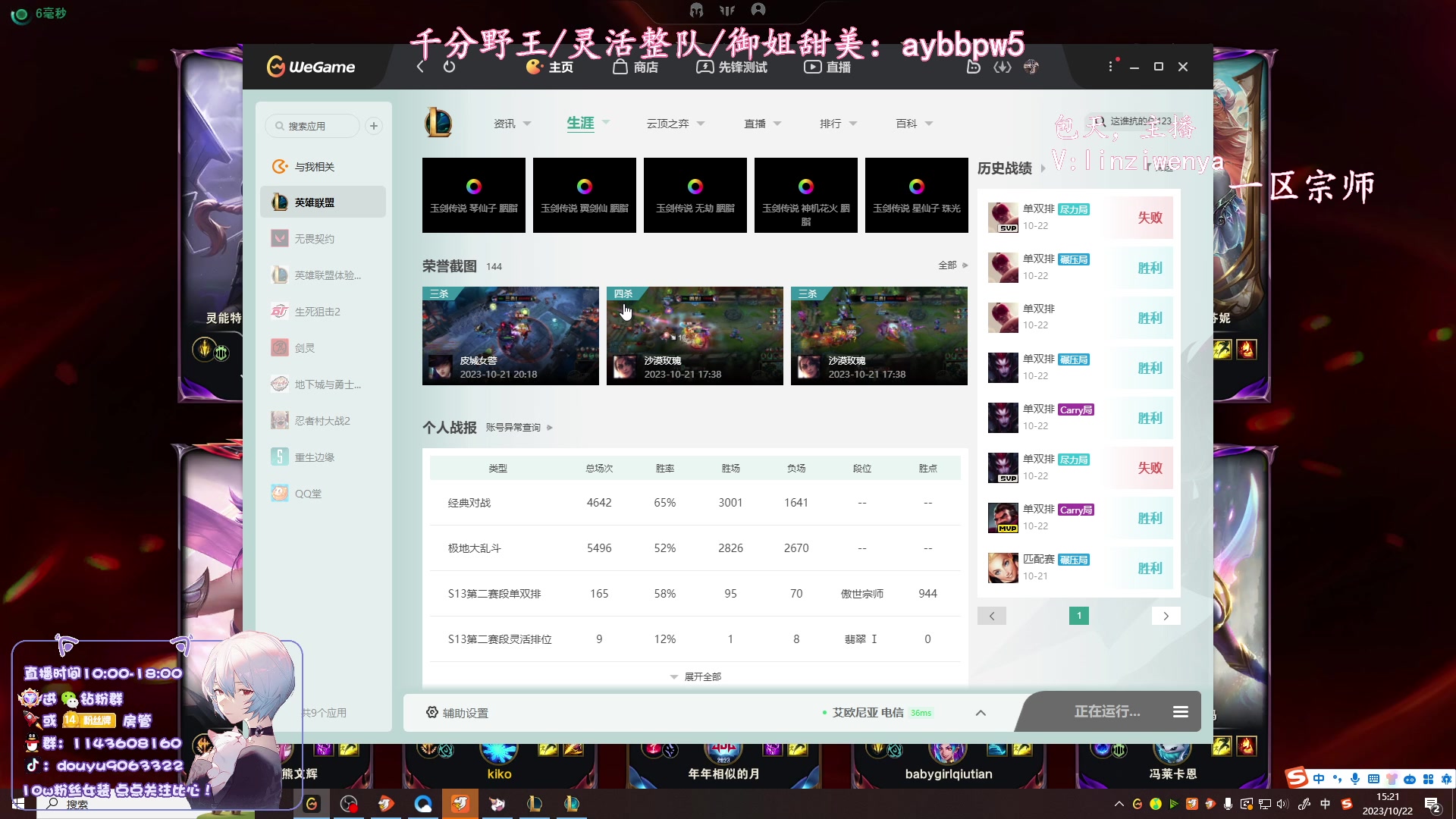Go to 主页 via the Pac-Man icon
This screenshot has width=1456, height=819.
click(x=551, y=67)
